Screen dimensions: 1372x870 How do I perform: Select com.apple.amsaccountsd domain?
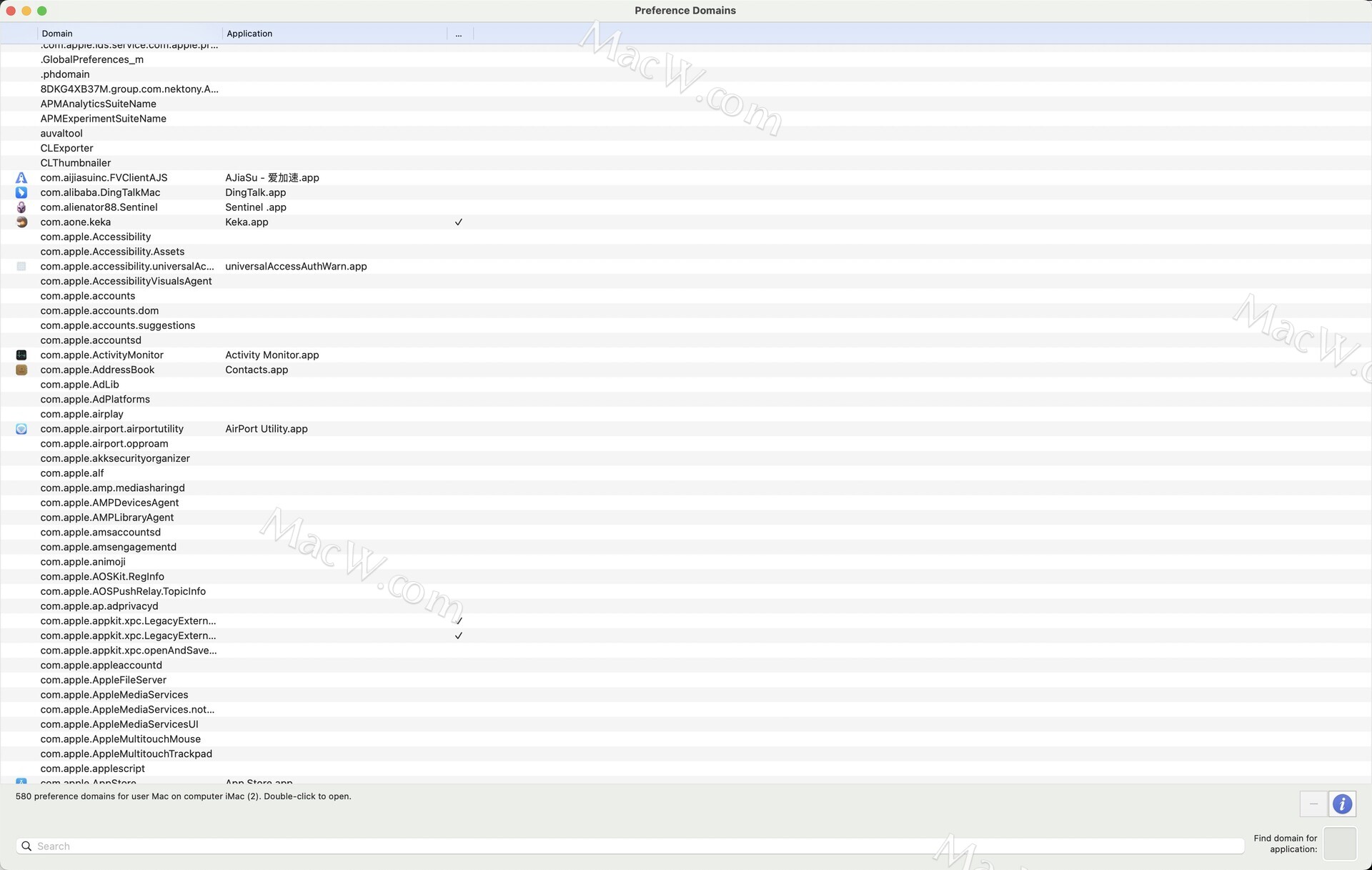coord(100,533)
